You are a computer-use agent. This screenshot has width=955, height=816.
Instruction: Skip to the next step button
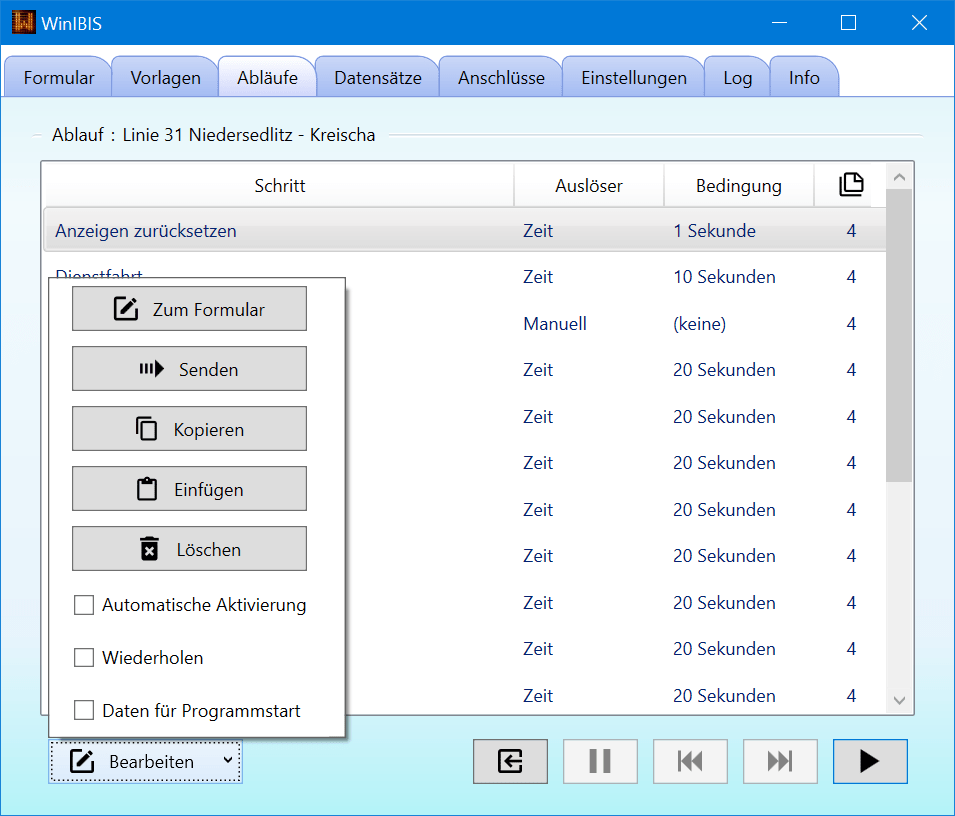coord(780,761)
